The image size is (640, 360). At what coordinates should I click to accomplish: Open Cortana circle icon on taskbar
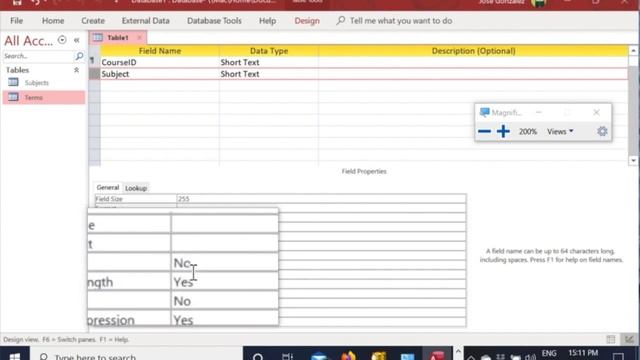coord(258,356)
